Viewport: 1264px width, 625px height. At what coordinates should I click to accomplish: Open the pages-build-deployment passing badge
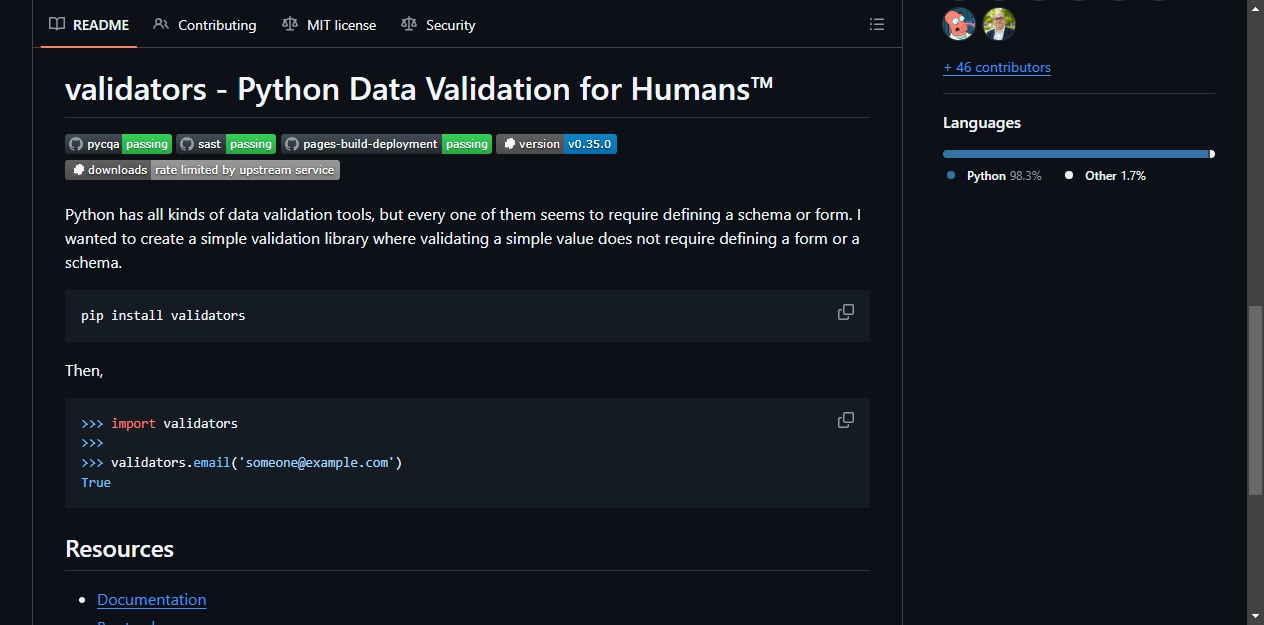click(x=386, y=144)
